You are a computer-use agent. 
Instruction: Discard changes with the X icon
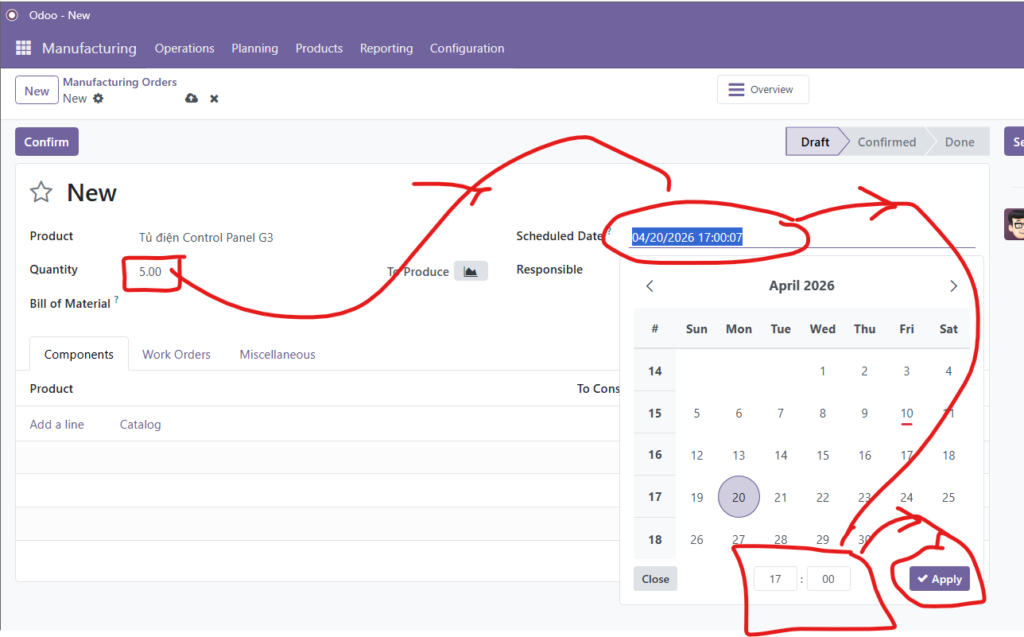pyautogui.click(x=214, y=99)
